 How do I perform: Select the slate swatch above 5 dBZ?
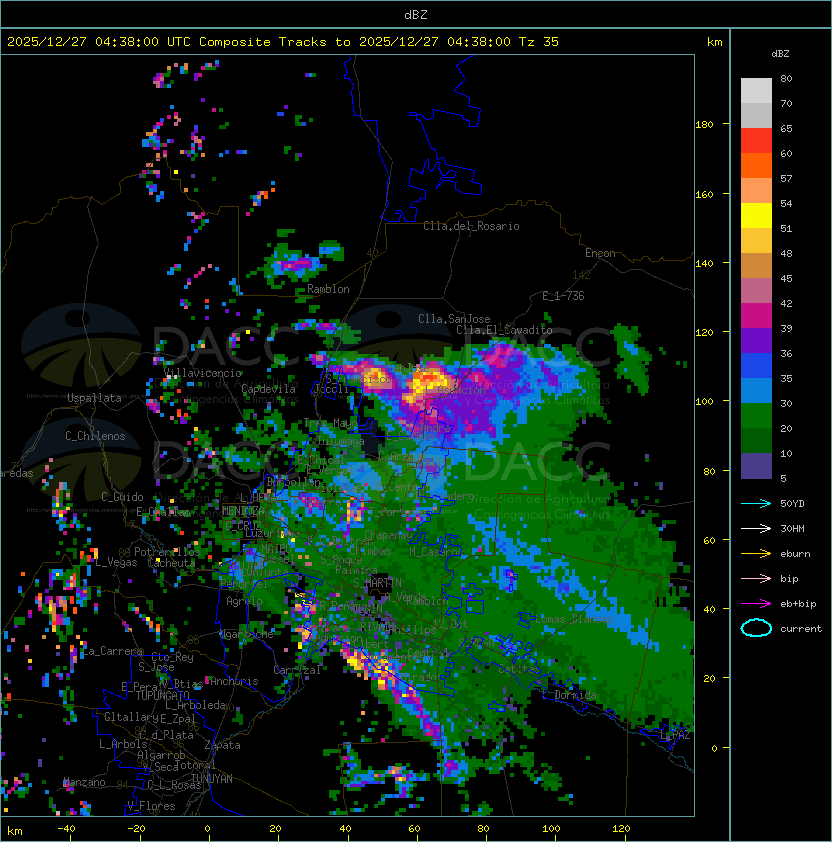coord(756,466)
